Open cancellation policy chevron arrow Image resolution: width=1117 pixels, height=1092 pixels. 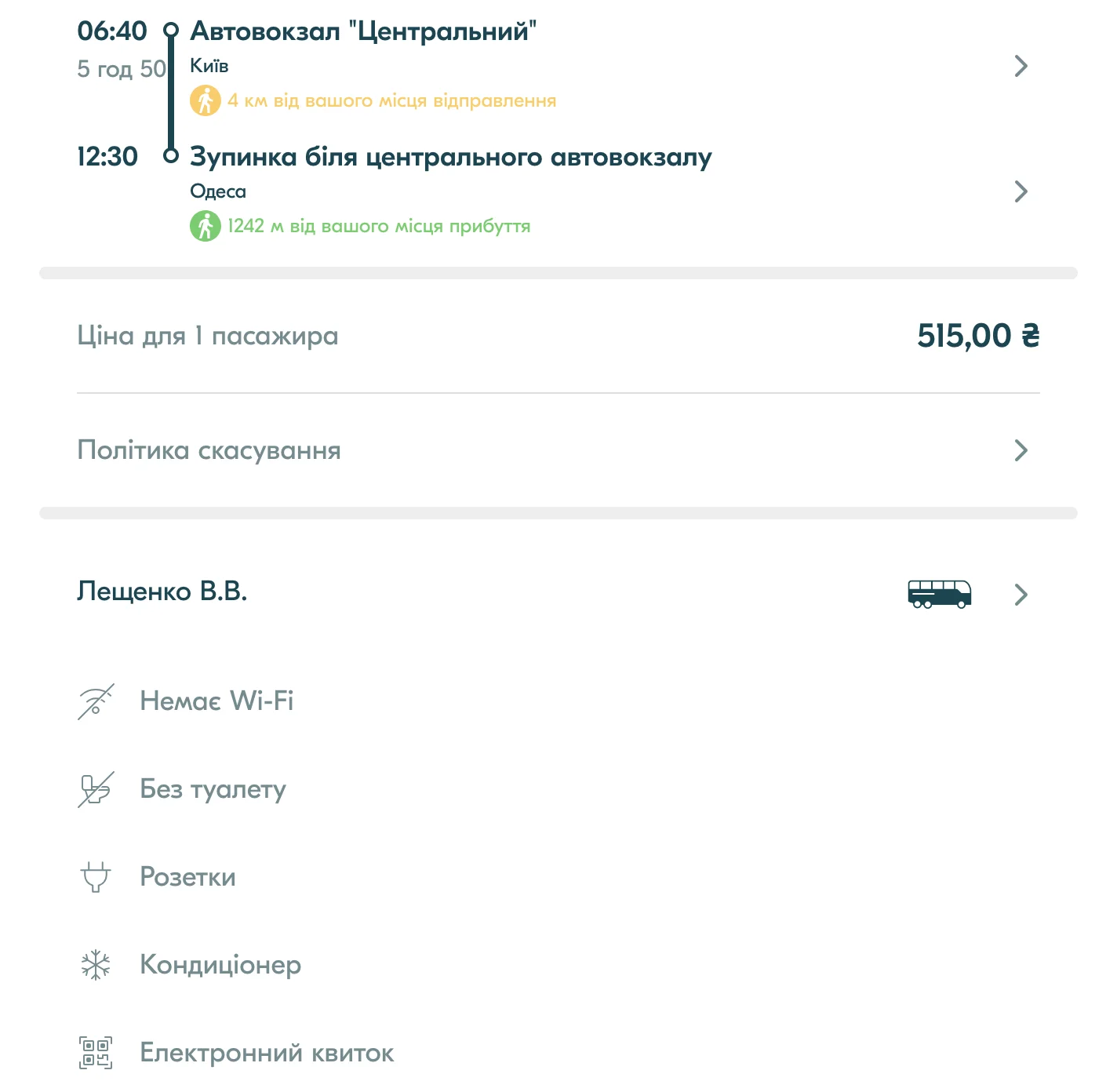(x=1021, y=450)
